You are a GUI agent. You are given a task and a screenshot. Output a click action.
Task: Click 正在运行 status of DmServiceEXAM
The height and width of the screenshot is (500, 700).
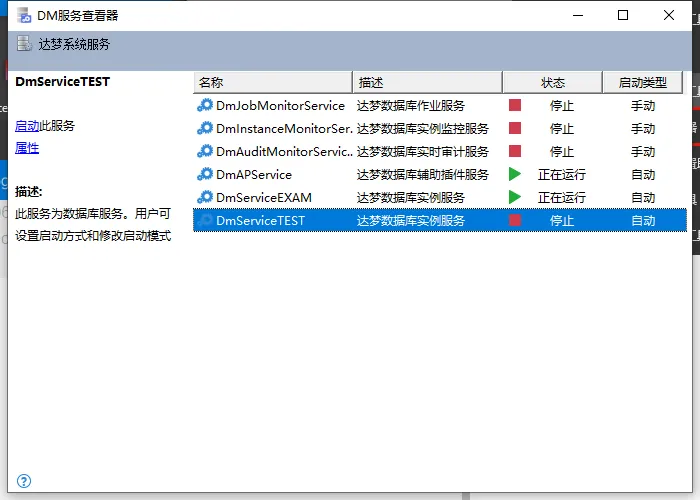[562, 197]
